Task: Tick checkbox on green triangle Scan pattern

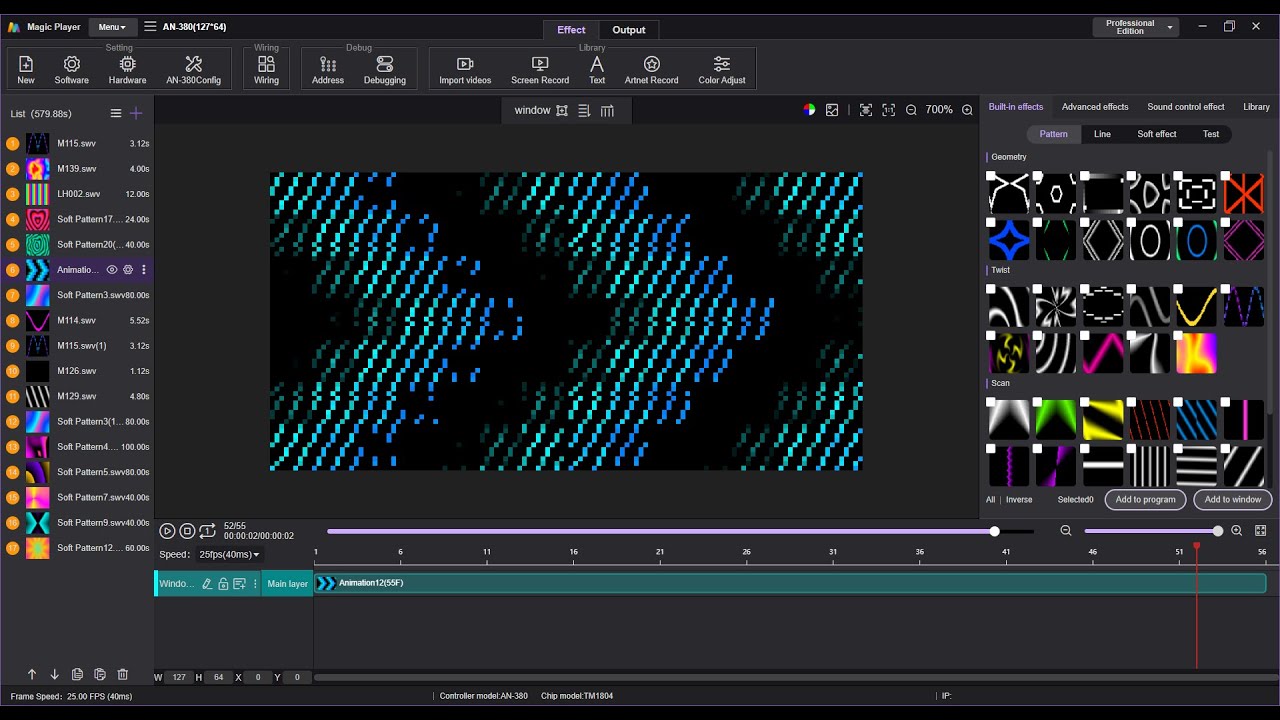Action: point(1038,402)
